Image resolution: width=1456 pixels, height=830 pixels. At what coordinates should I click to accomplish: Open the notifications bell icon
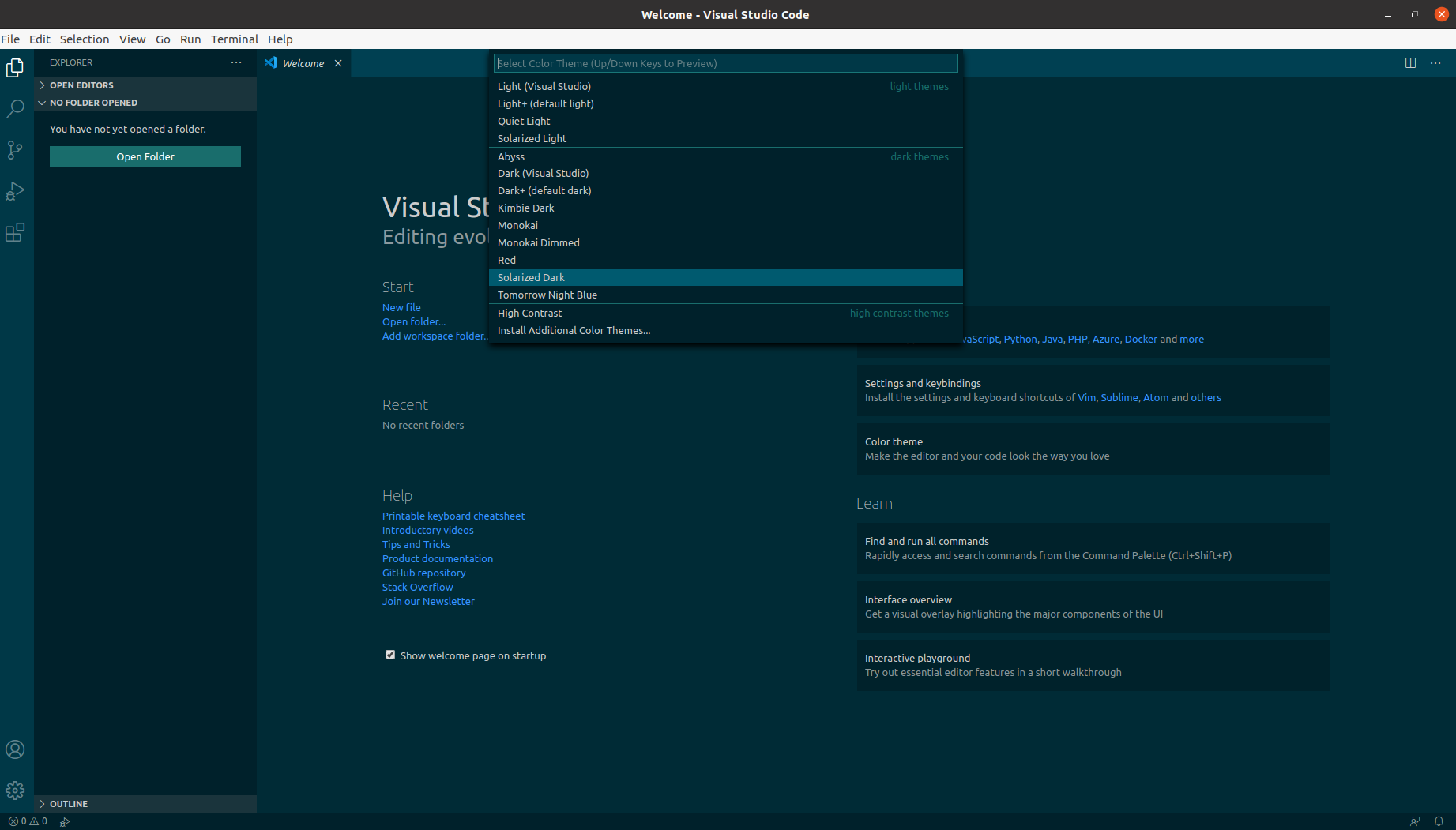(x=1439, y=821)
